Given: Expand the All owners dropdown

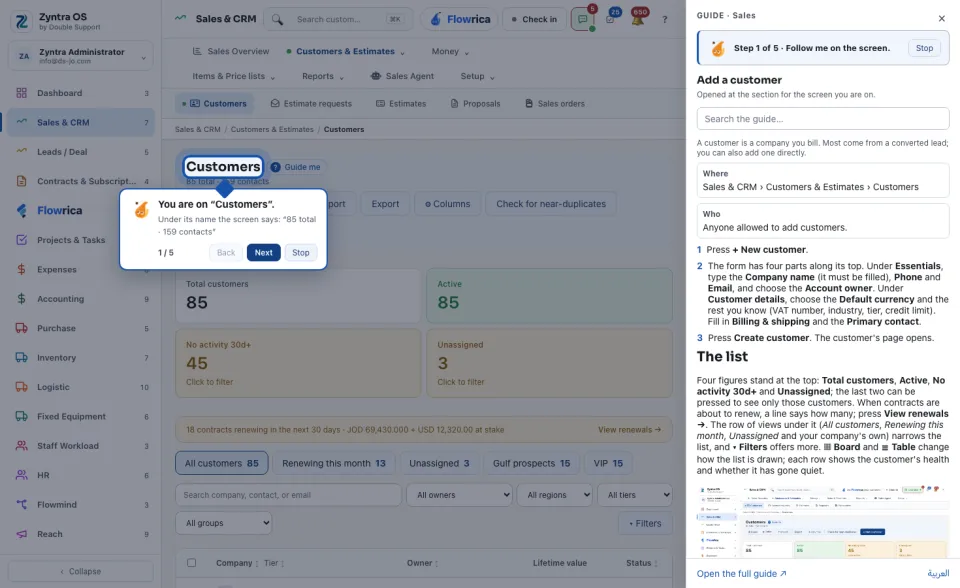Looking at the screenshot, I should click(x=459, y=495).
